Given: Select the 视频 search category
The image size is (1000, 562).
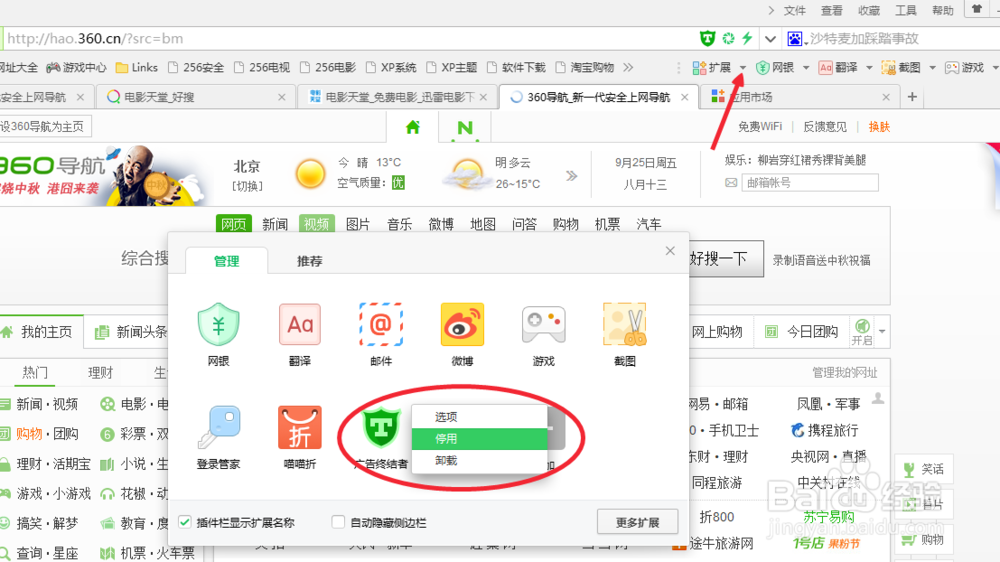Looking at the screenshot, I should tap(316, 224).
